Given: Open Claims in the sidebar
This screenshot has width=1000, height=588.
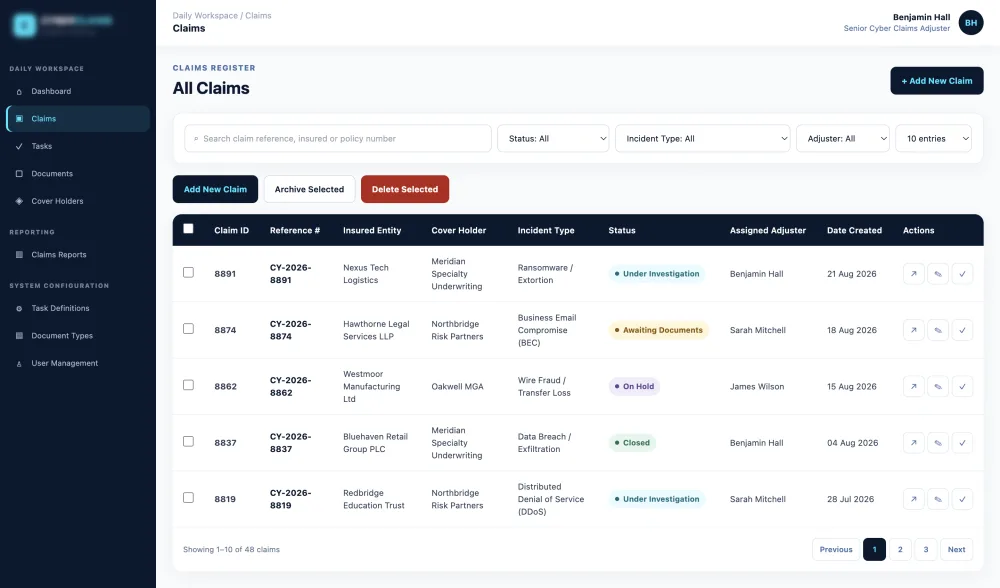Looking at the screenshot, I should 78,119.
